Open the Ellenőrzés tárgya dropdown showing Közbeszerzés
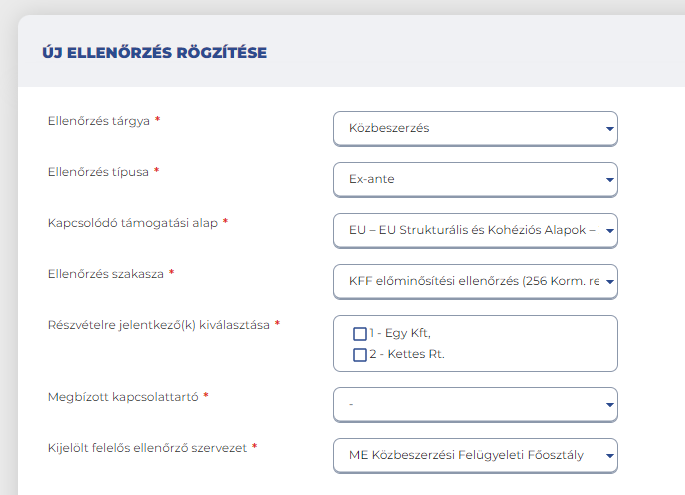This screenshot has height=495, width=685. tap(475, 128)
